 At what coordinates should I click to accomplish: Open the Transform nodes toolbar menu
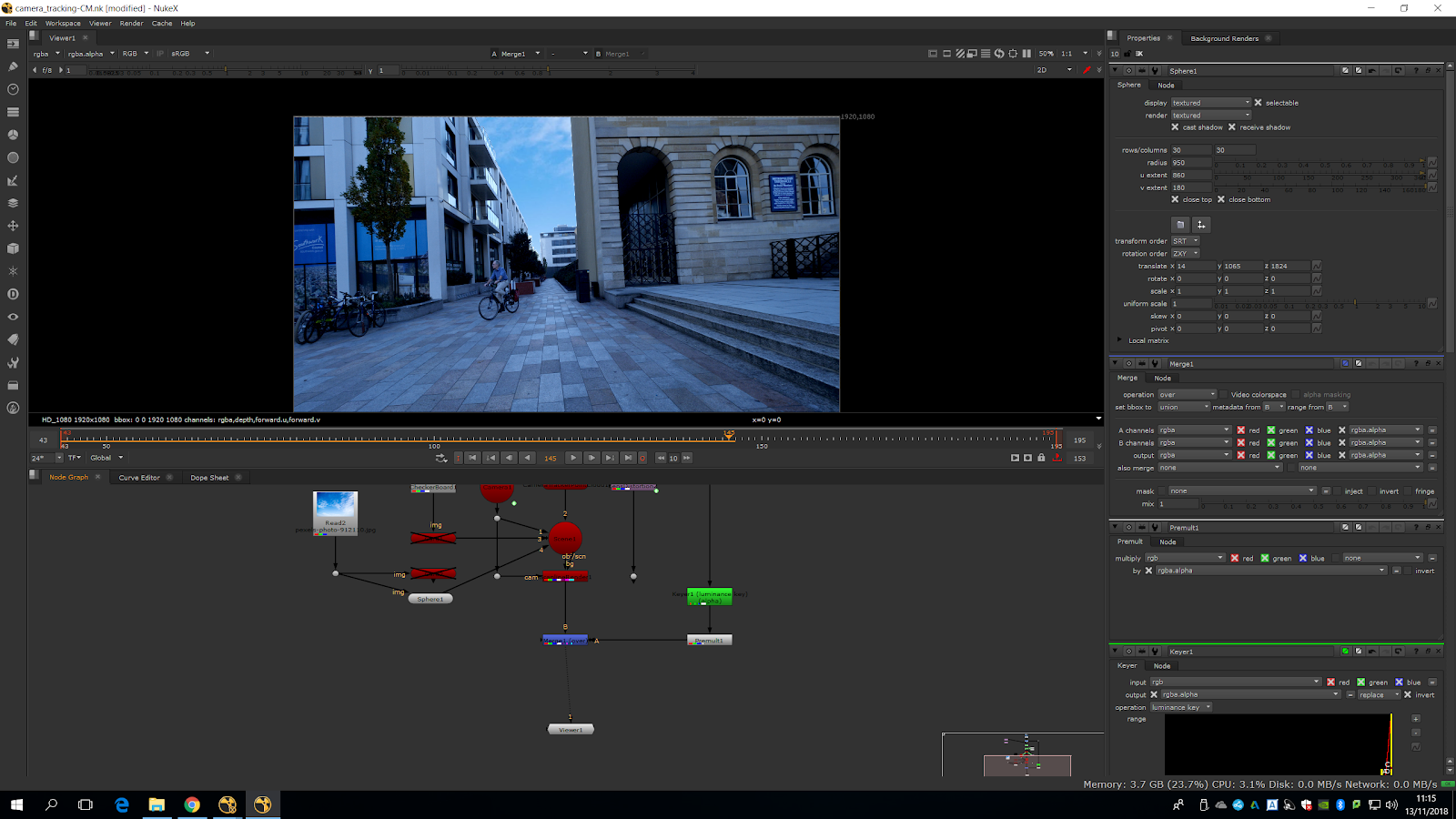click(13, 226)
